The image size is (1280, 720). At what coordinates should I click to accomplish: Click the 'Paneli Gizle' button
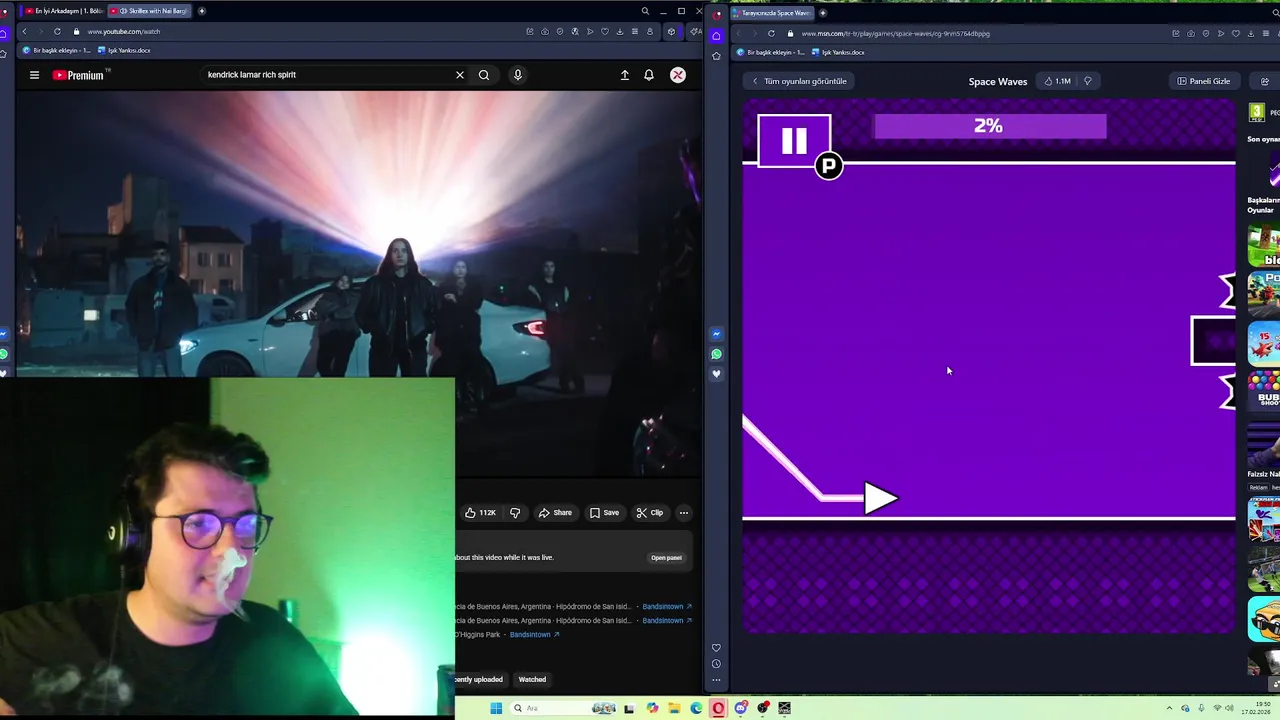click(1204, 81)
